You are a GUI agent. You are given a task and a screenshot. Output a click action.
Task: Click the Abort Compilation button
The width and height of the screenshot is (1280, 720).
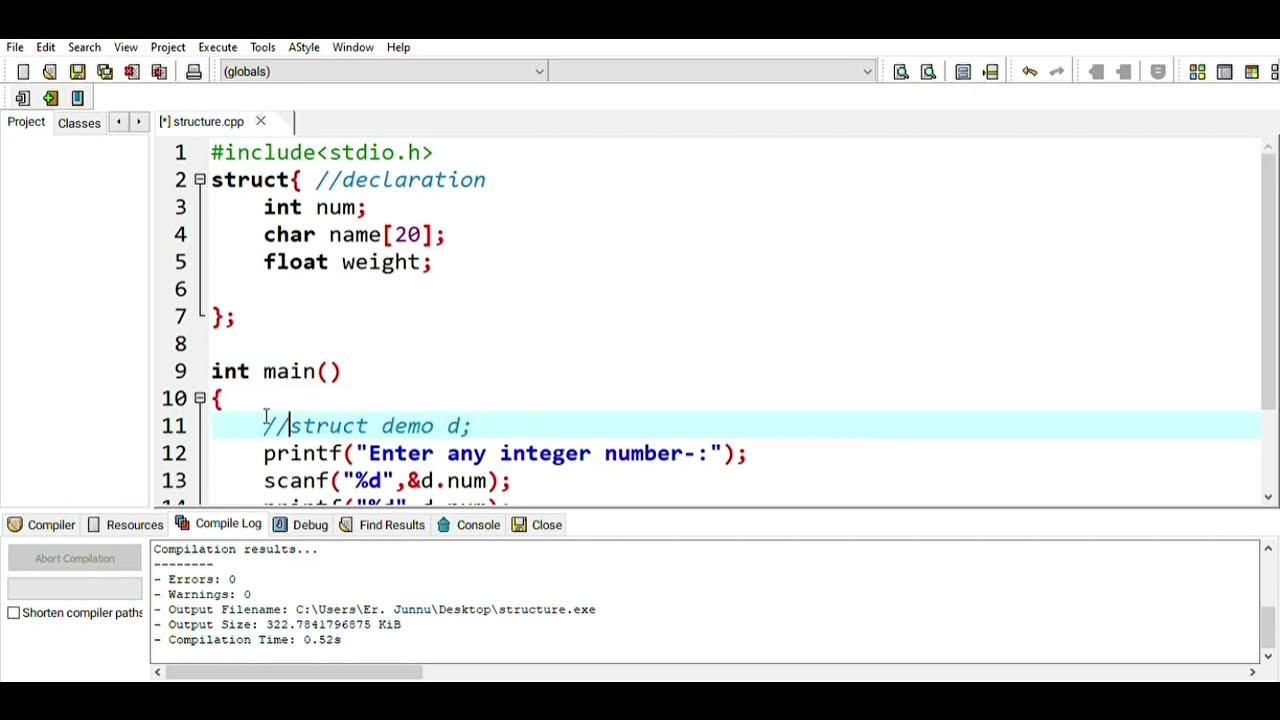pyautogui.click(x=75, y=558)
